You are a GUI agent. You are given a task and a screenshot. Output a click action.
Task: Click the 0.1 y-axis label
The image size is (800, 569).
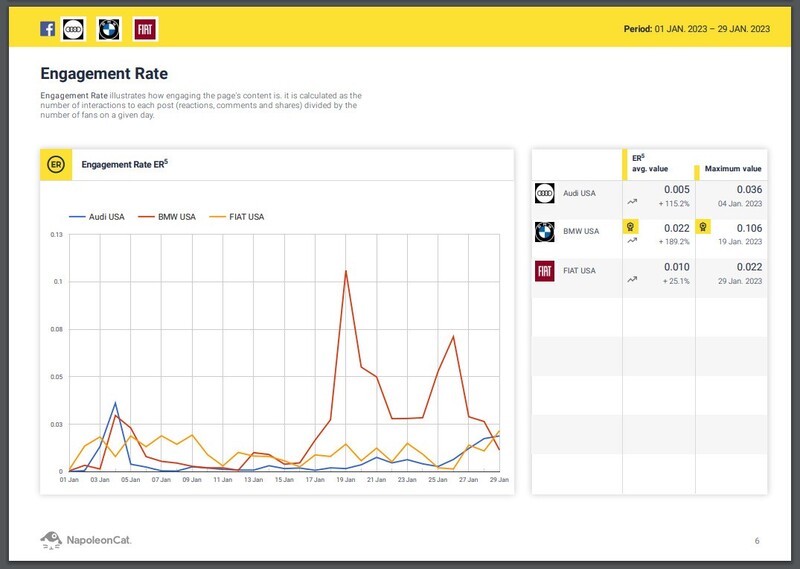point(58,282)
